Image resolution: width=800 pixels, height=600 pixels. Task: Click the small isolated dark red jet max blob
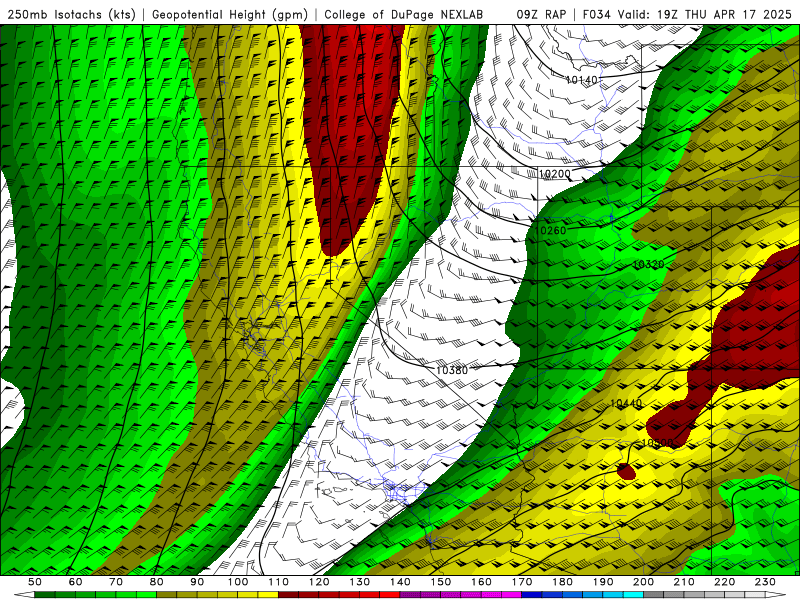coord(627,471)
